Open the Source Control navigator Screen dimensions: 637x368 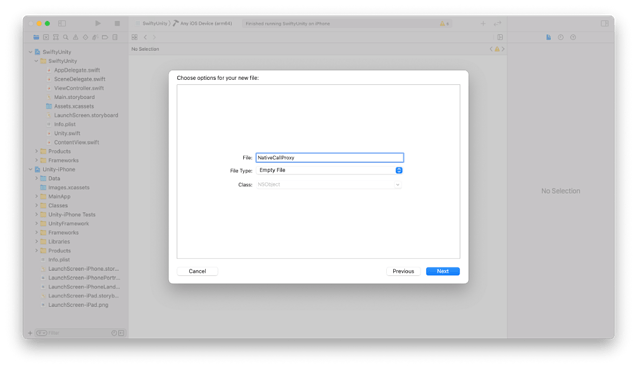[x=46, y=37]
